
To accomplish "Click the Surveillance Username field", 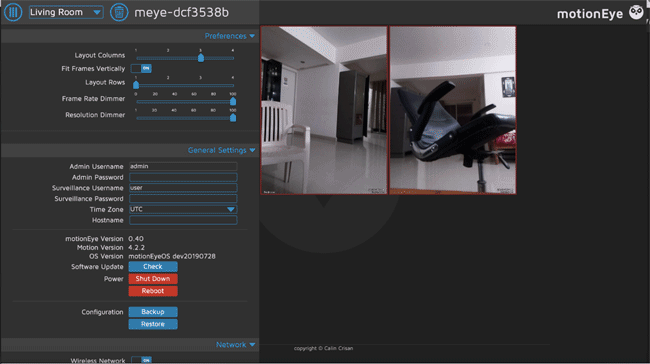I will click(x=183, y=188).
